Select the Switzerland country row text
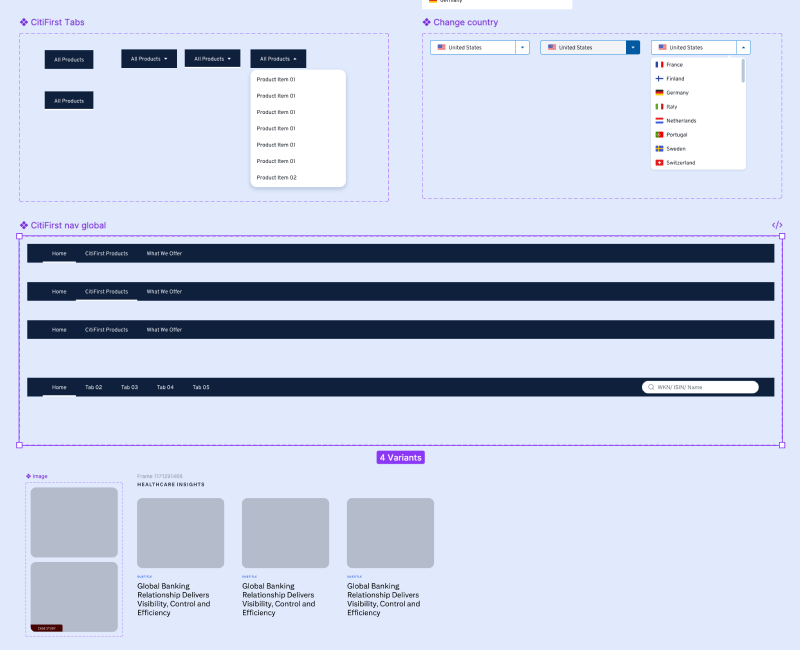This screenshot has width=800, height=650. pos(681,163)
